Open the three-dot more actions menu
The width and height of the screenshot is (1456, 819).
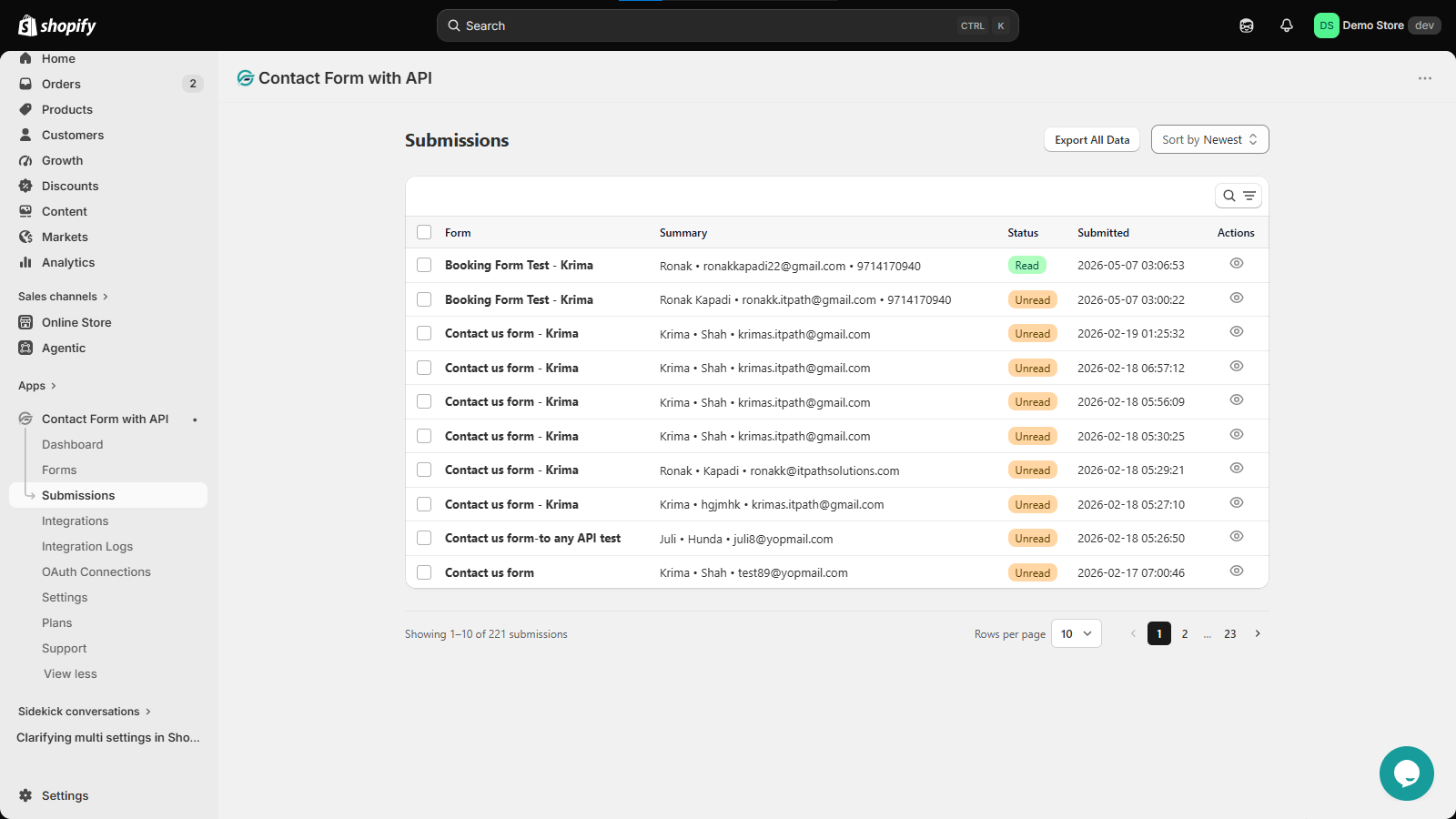coord(1425,78)
